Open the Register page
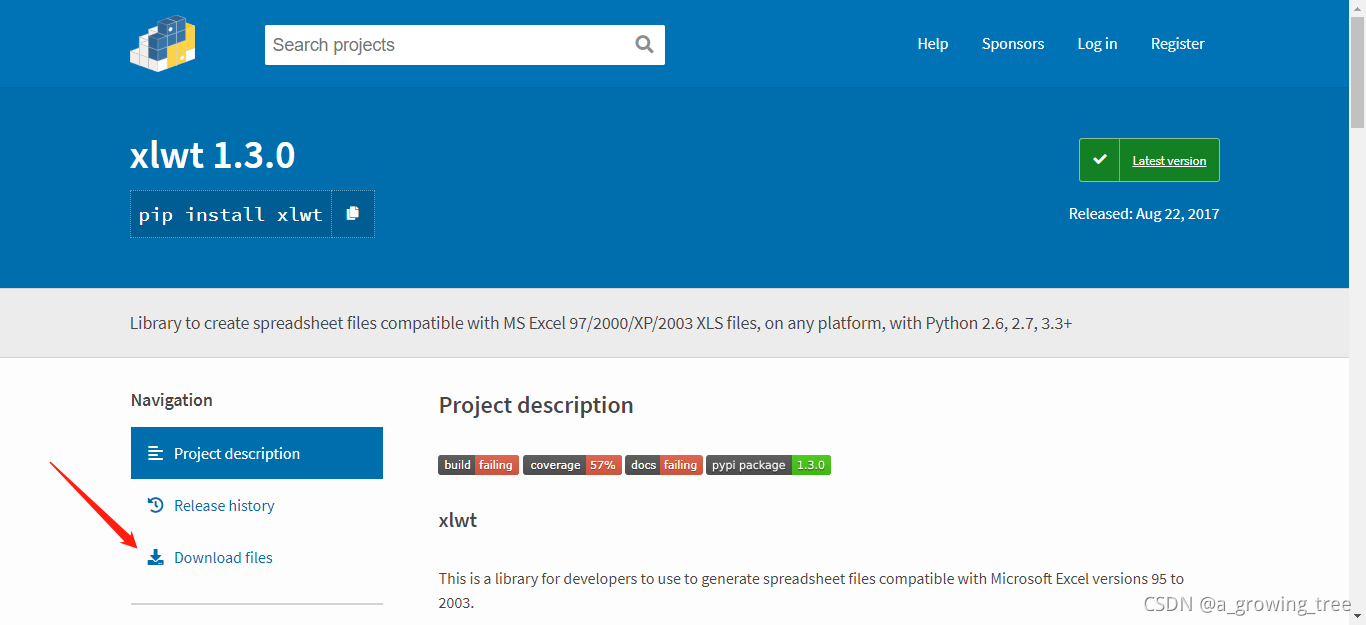This screenshot has width=1366, height=625. (x=1178, y=44)
